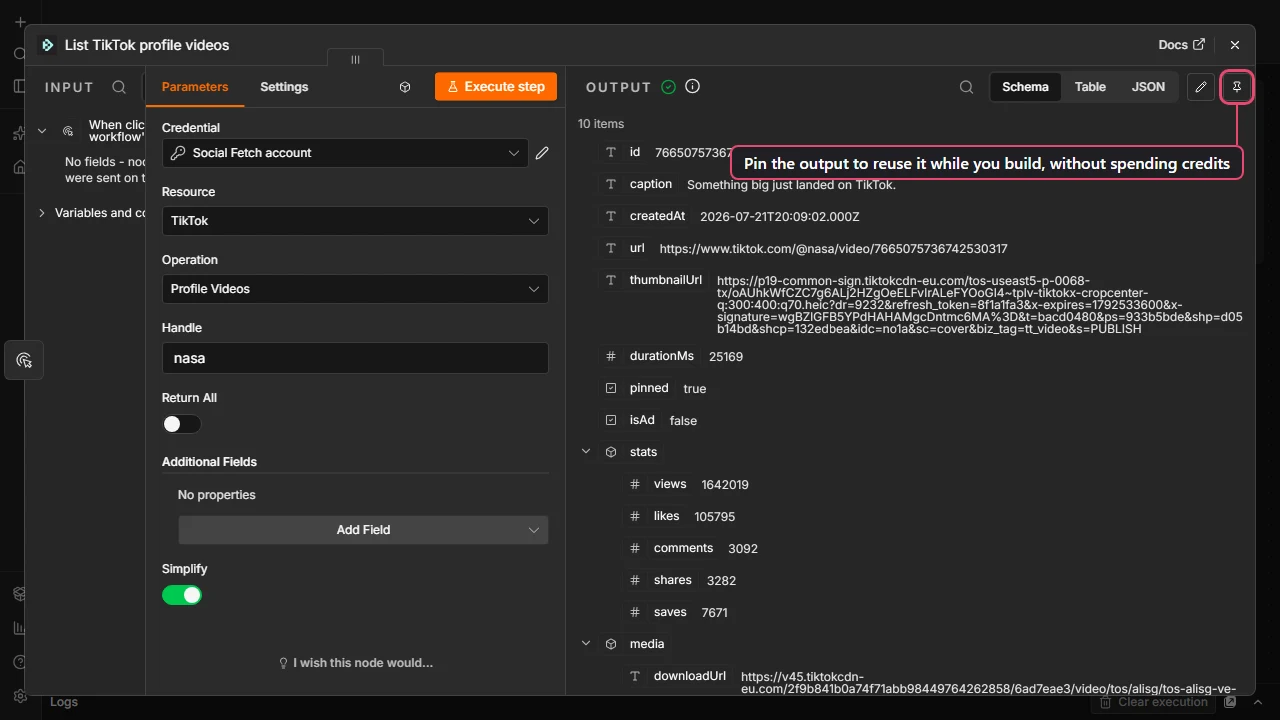
Task: Select the createdAt field in schema
Action: 658,216
